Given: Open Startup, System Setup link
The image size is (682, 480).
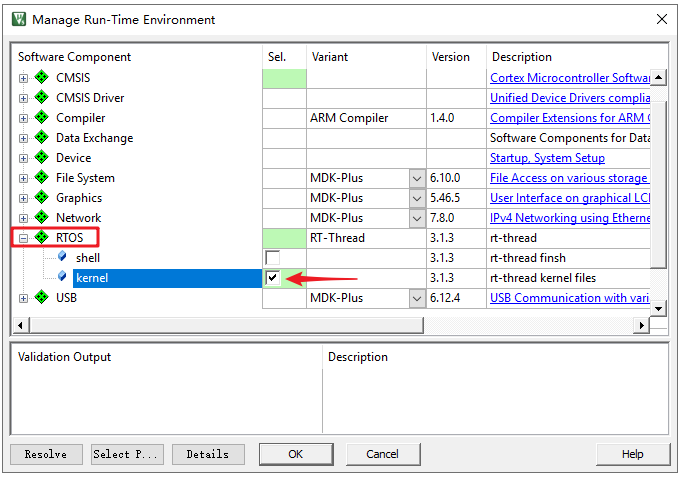Looking at the screenshot, I should click(547, 158).
